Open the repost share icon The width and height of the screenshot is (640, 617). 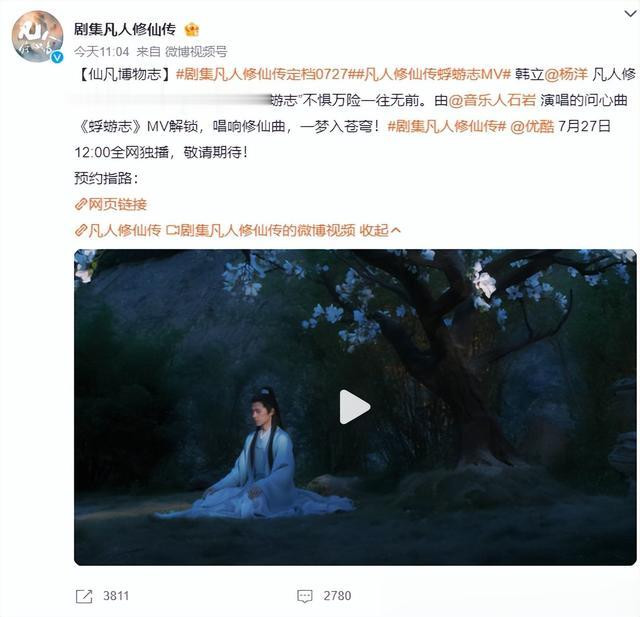[84, 596]
